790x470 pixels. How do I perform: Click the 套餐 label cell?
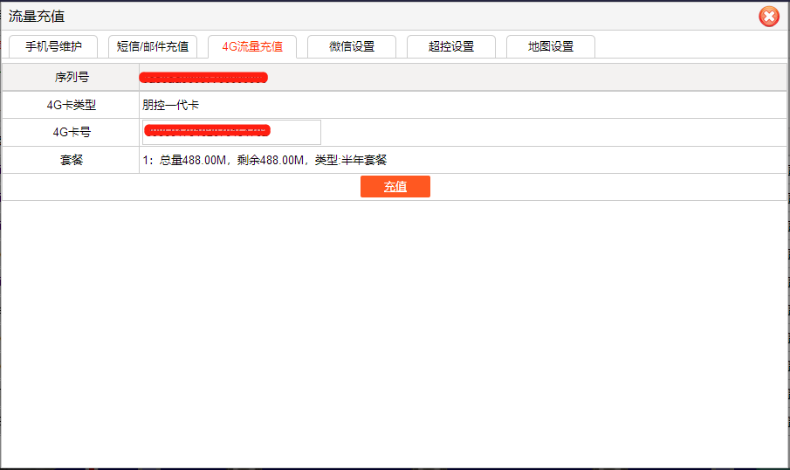point(71,160)
